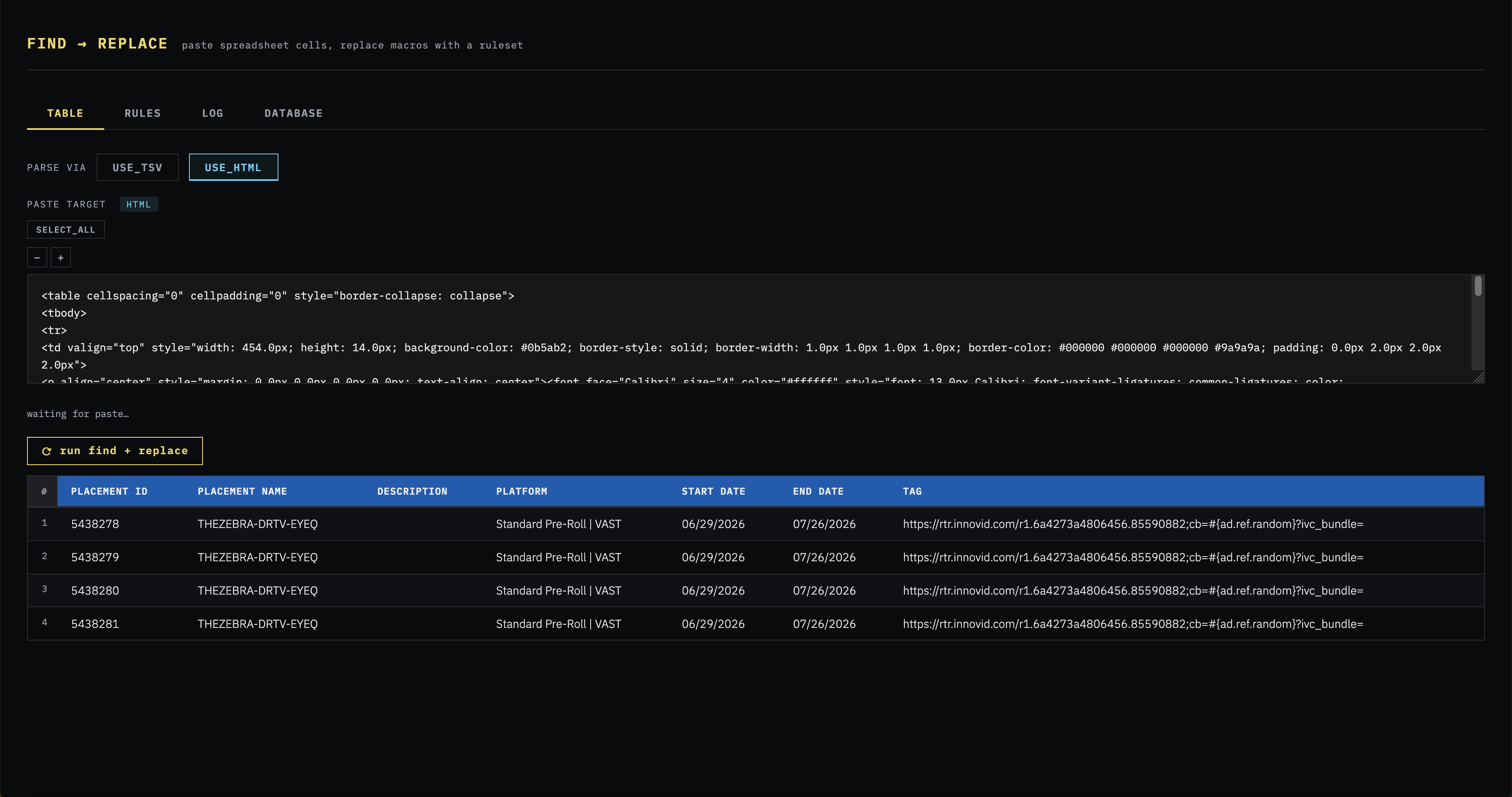Screen dimensions: 1512x797
Task: Select placement ID 5438278
Action: tap(95, 524)
